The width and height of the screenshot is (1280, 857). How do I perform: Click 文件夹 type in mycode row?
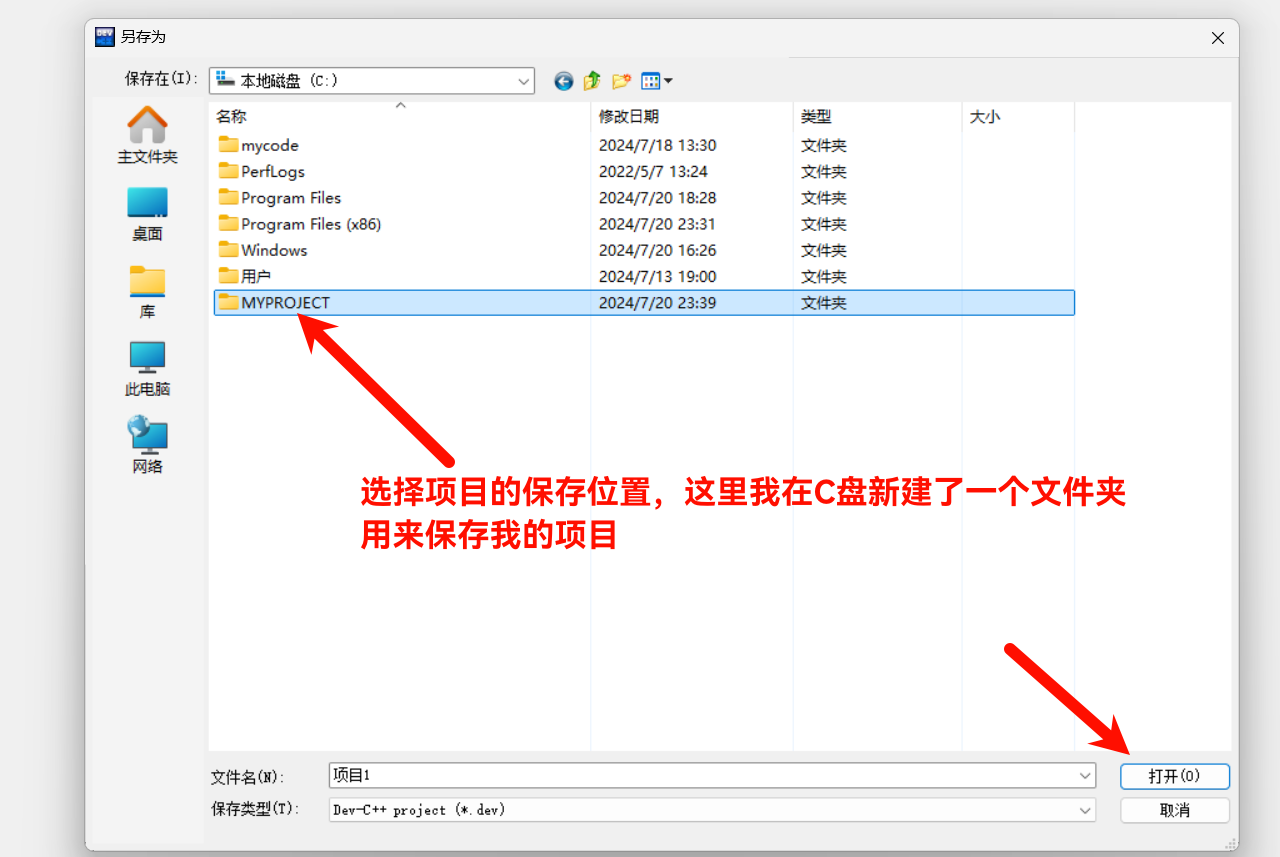coord(823,145)
